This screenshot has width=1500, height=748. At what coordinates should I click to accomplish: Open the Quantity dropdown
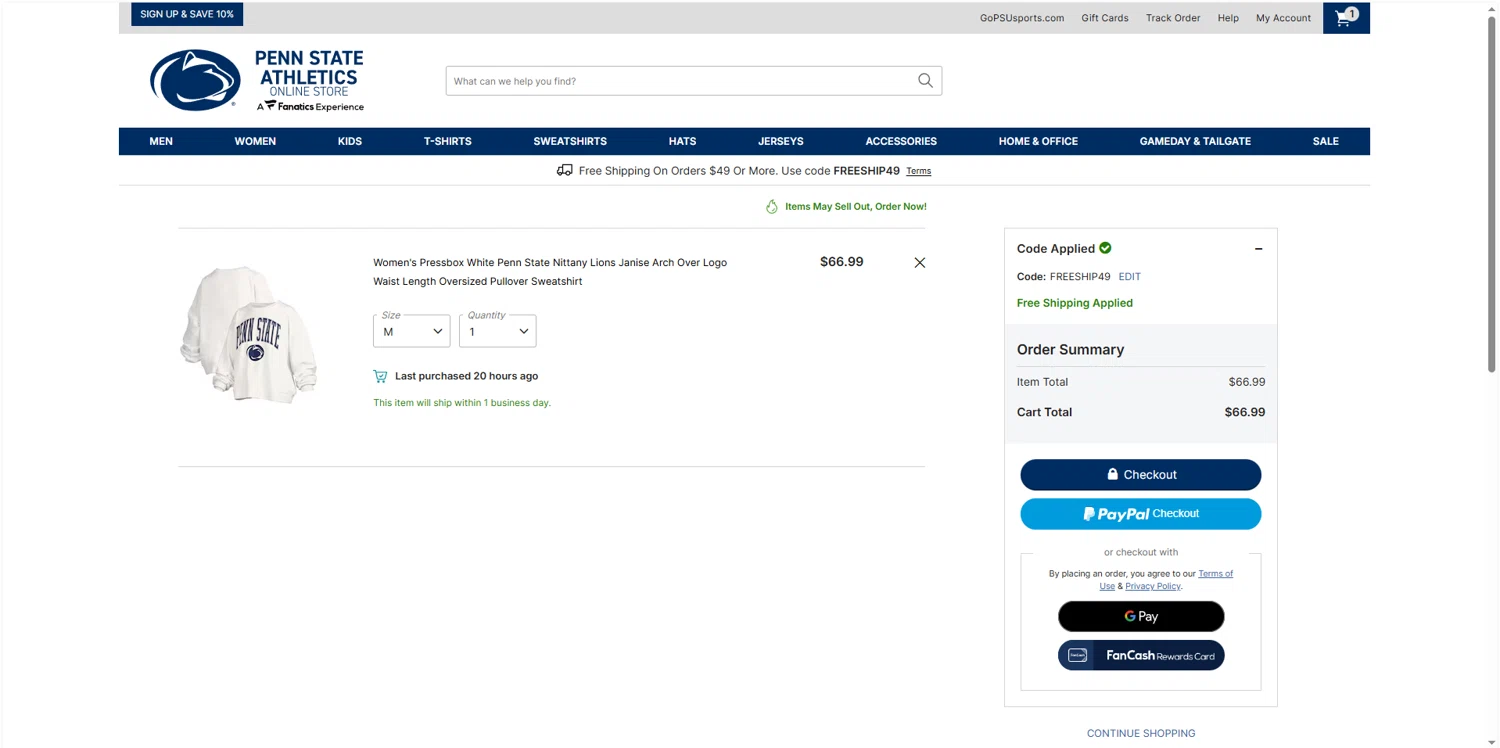tap(498, 331)
